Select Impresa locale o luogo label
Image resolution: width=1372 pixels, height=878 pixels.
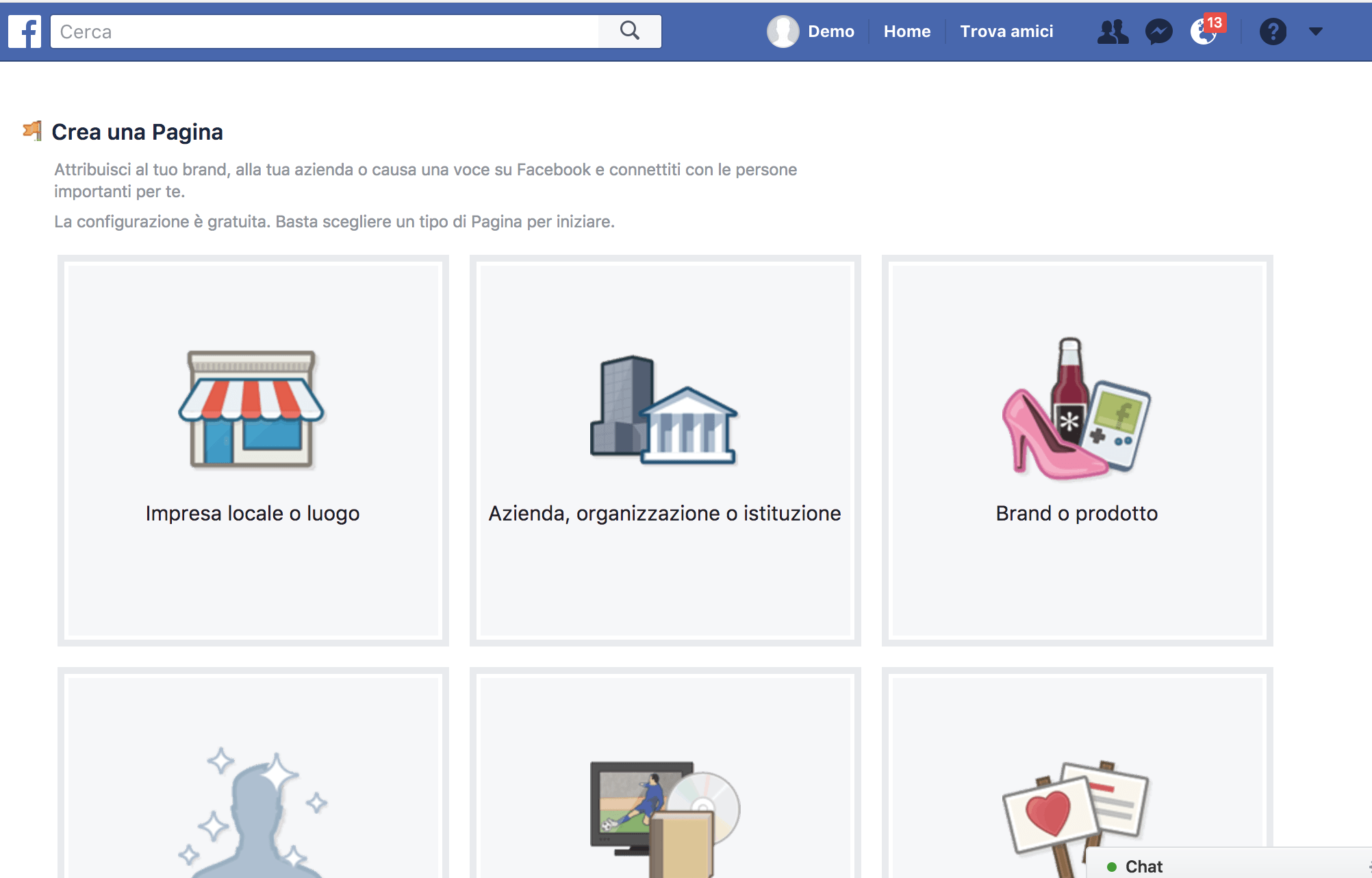(x=252, y=514)
